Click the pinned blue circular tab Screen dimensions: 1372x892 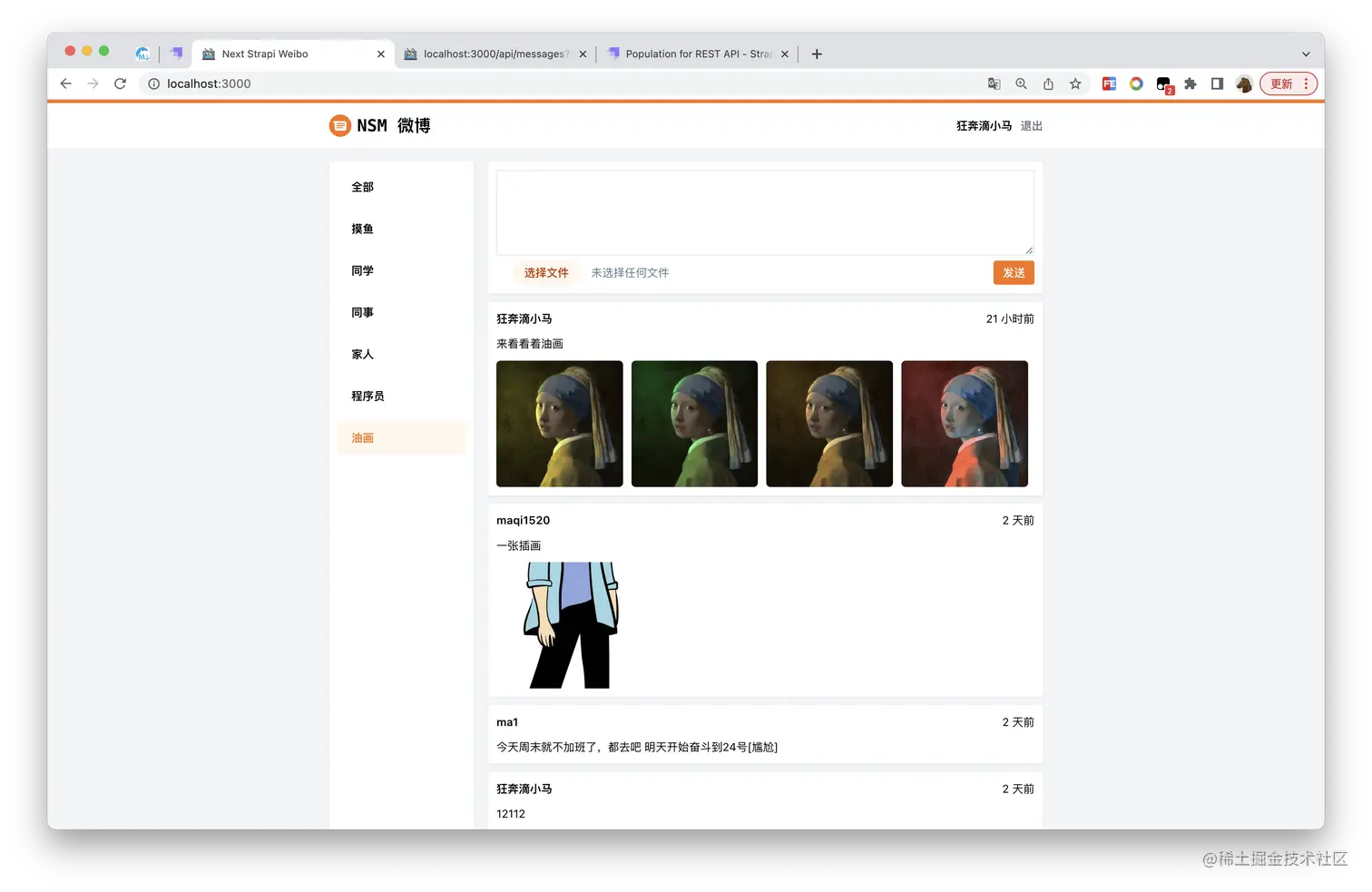pyautogui.click(x=142, y=54)
